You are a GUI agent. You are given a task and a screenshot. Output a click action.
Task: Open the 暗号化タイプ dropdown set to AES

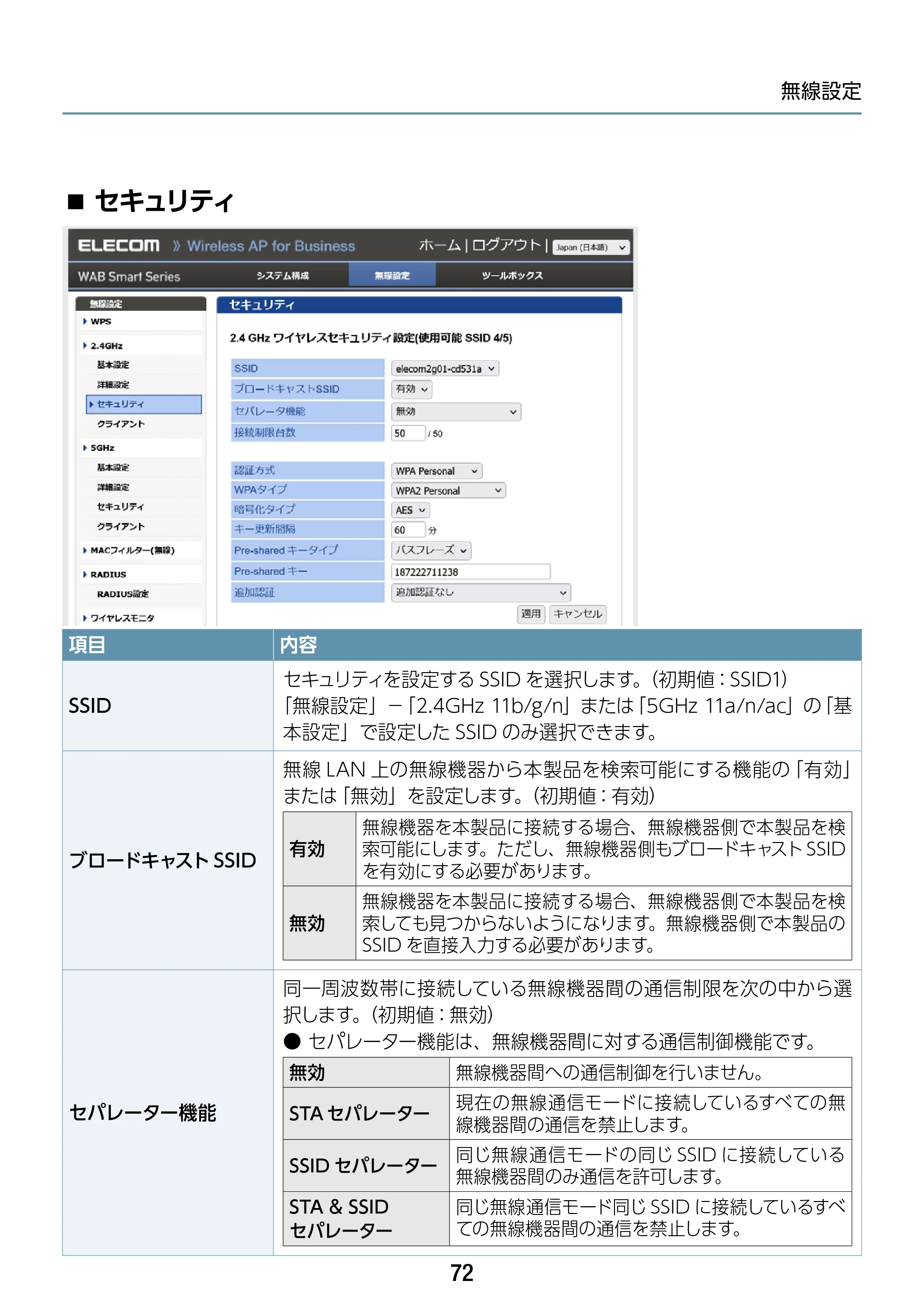pyautogui.click(x=410, y=510)
